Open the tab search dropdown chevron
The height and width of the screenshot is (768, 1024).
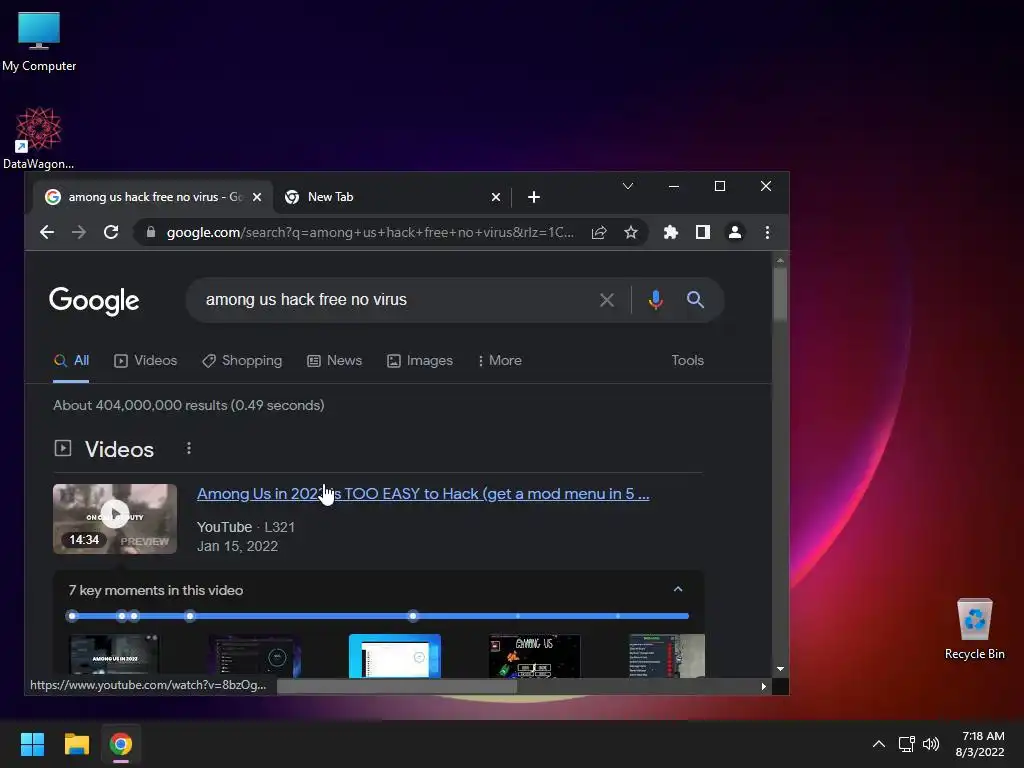click(x=628, y=186)
